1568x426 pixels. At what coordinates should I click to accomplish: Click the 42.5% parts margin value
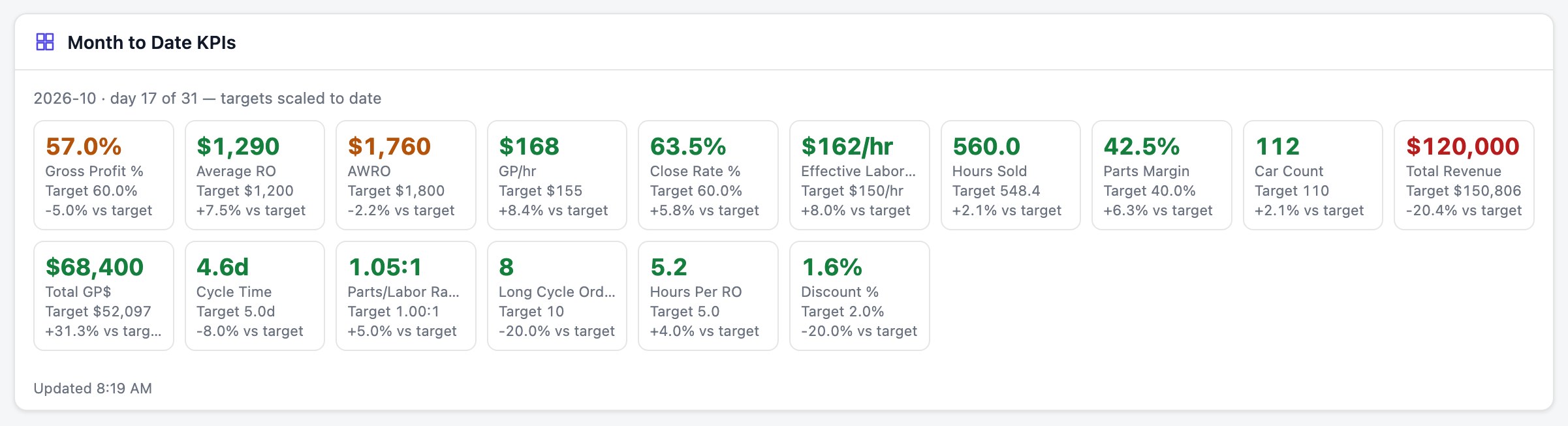point(1142,146)
